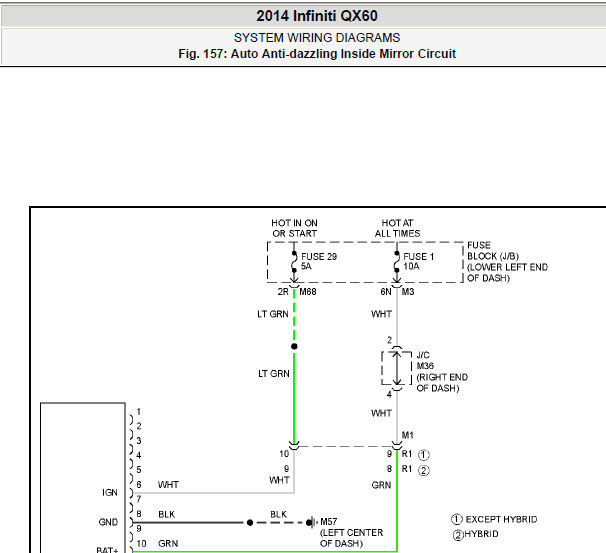Click the 'M1' connector label
Image resolution: width=606 pixels, height=553 pixels.
coord(407,435)
